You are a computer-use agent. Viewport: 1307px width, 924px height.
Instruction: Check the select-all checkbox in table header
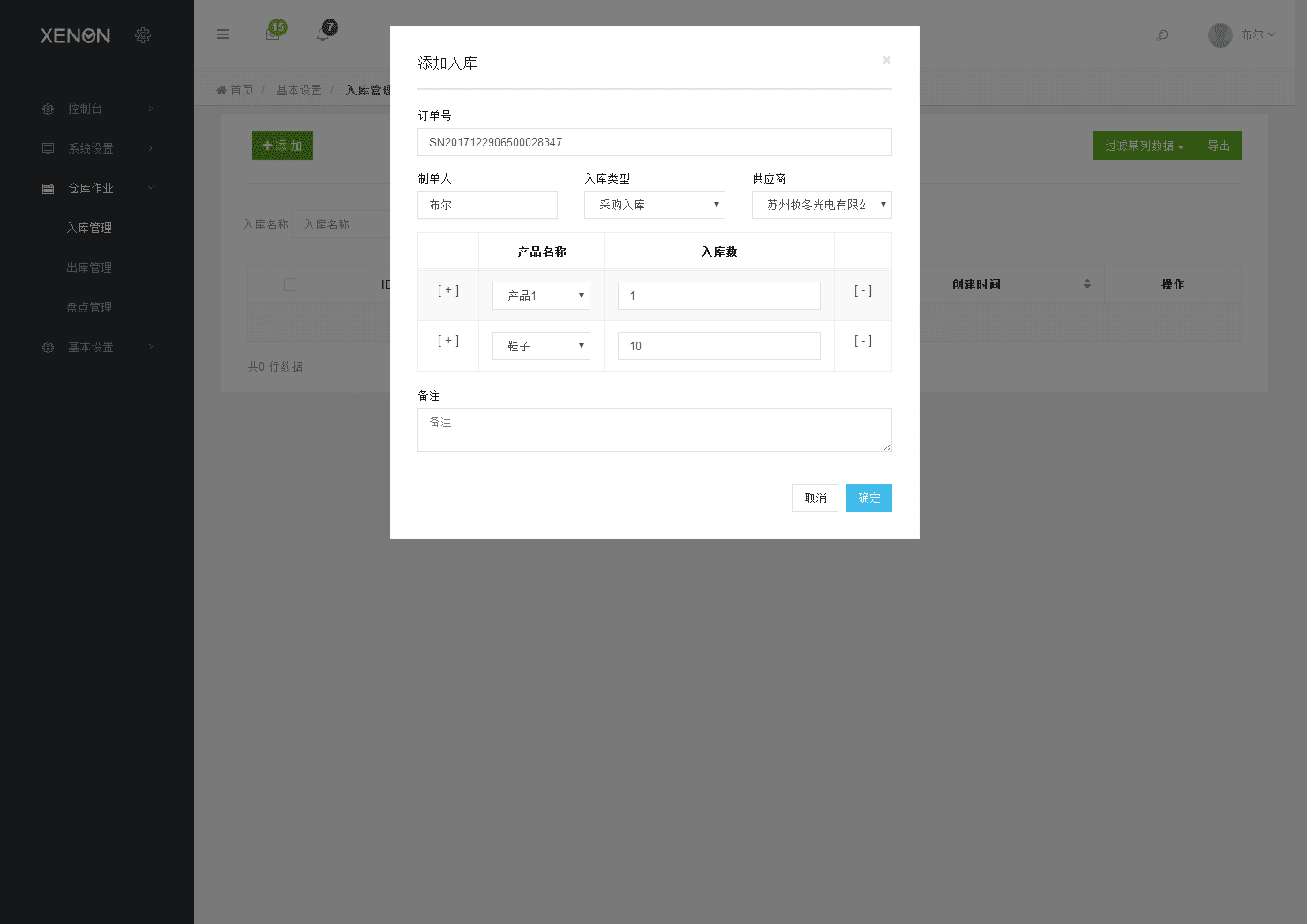click(290, 283)
